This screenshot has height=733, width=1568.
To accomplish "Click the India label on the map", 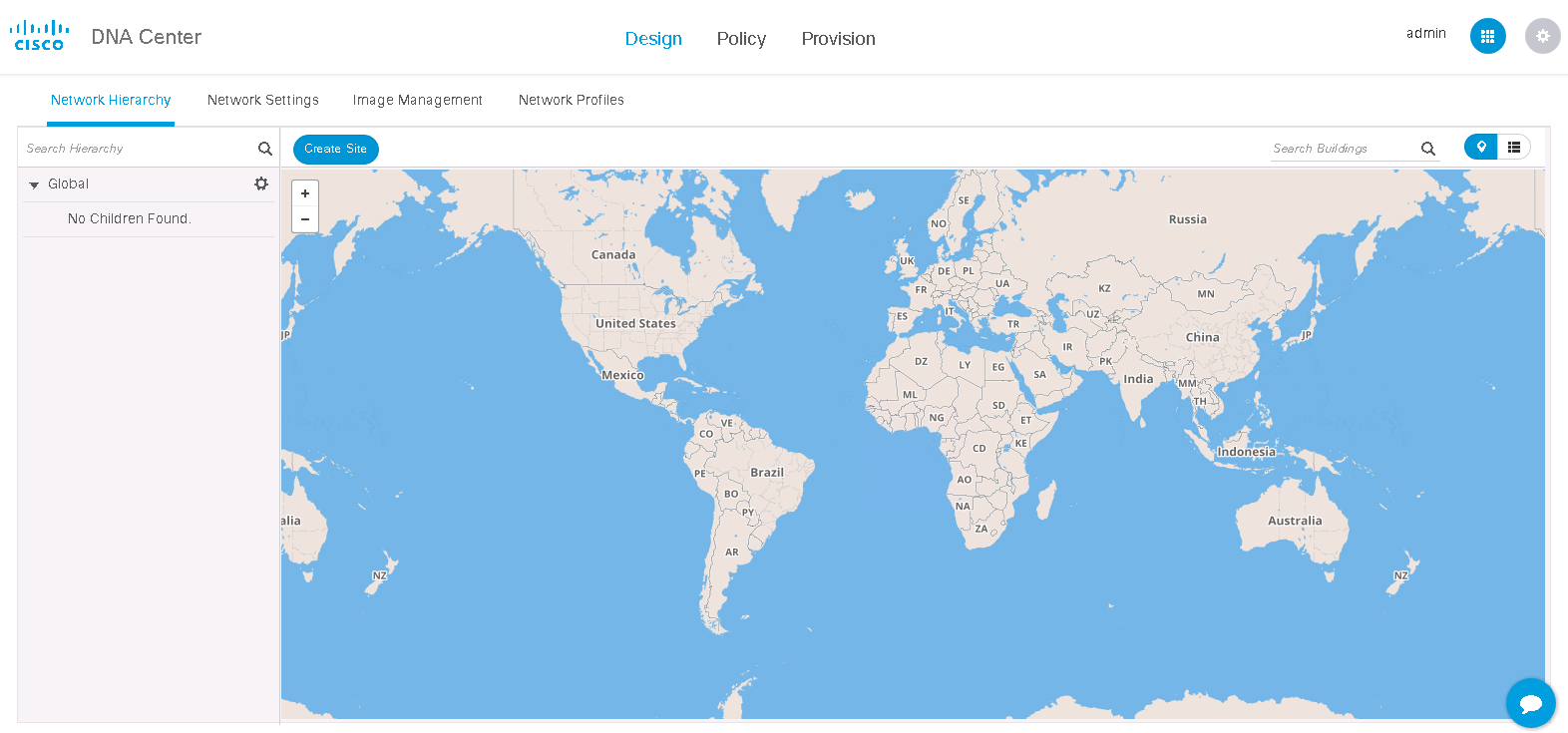I will [x=1138, y=379].
